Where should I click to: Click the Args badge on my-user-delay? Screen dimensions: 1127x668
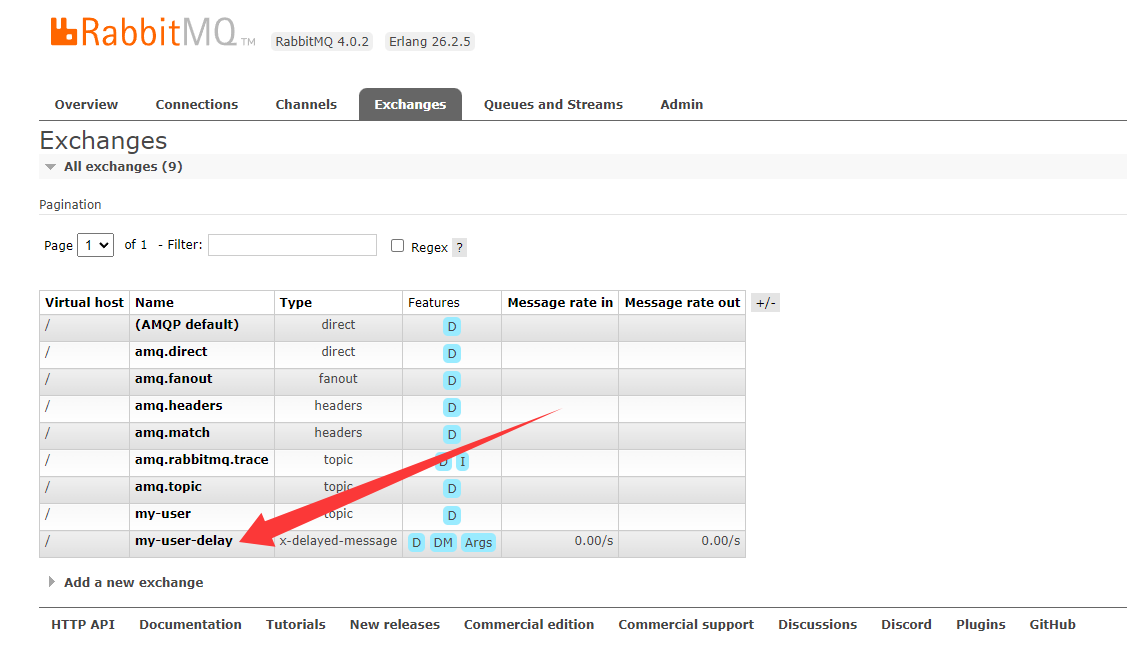[478, 542]
